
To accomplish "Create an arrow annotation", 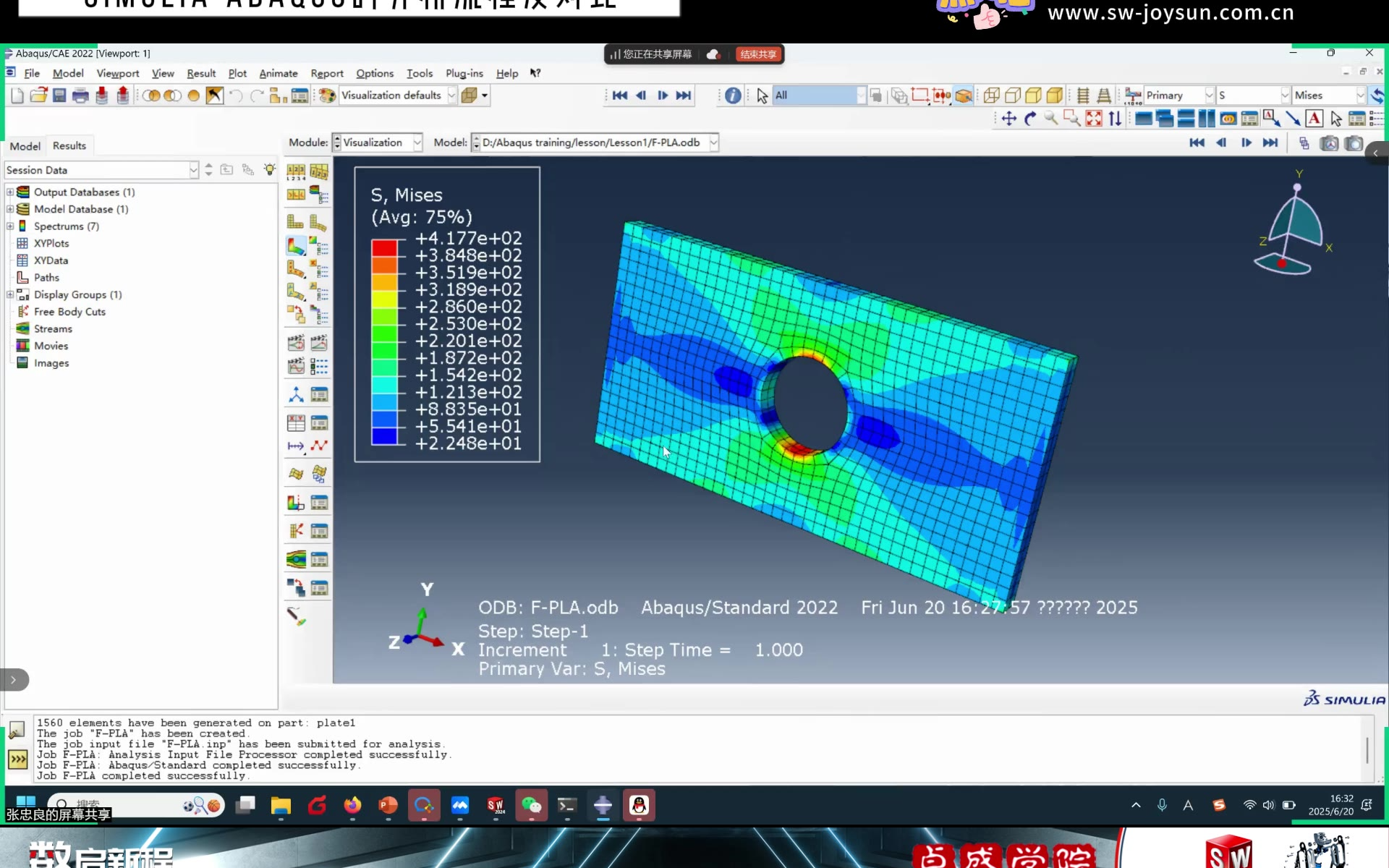I will click(x=1293, y=119).
